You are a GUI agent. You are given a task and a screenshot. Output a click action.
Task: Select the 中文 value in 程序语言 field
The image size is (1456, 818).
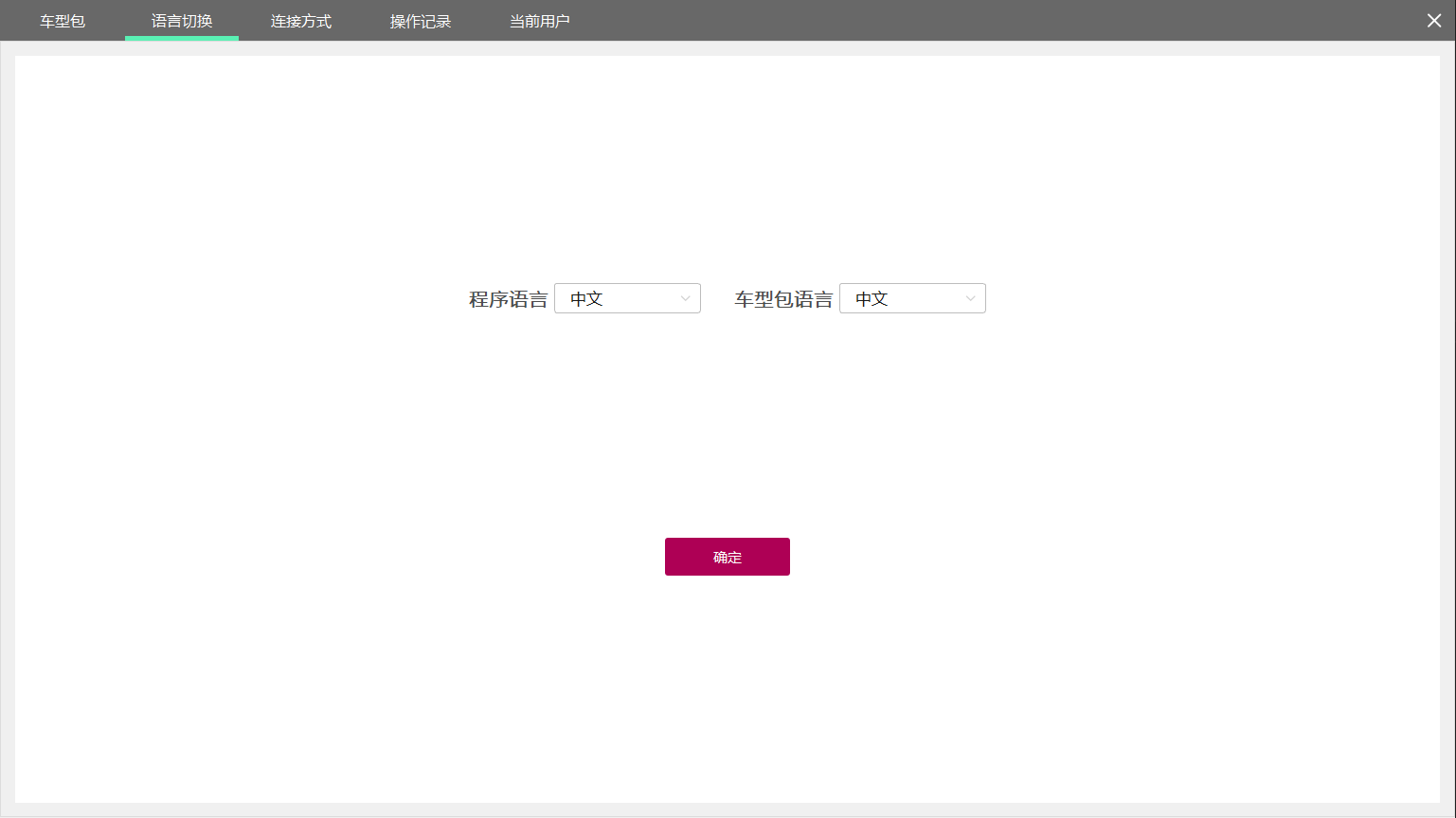point(586,299)
